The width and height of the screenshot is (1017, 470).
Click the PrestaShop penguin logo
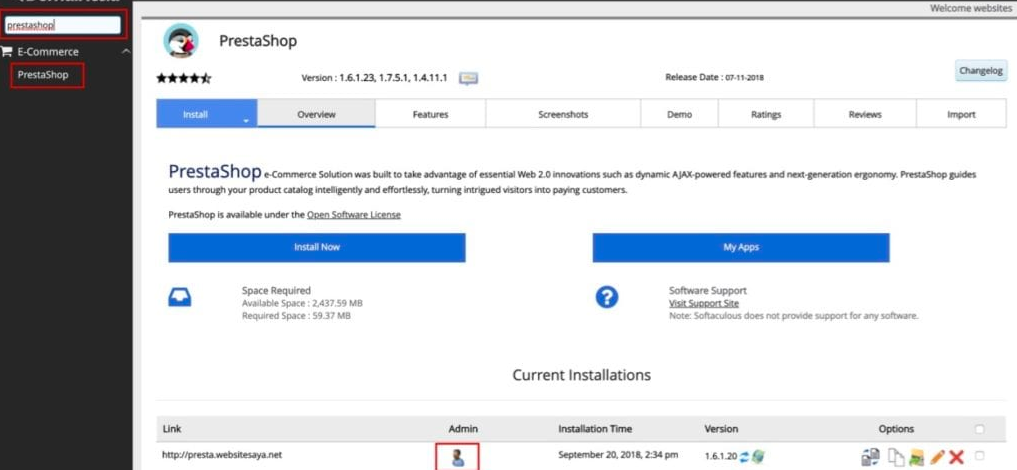click(181, 41)
